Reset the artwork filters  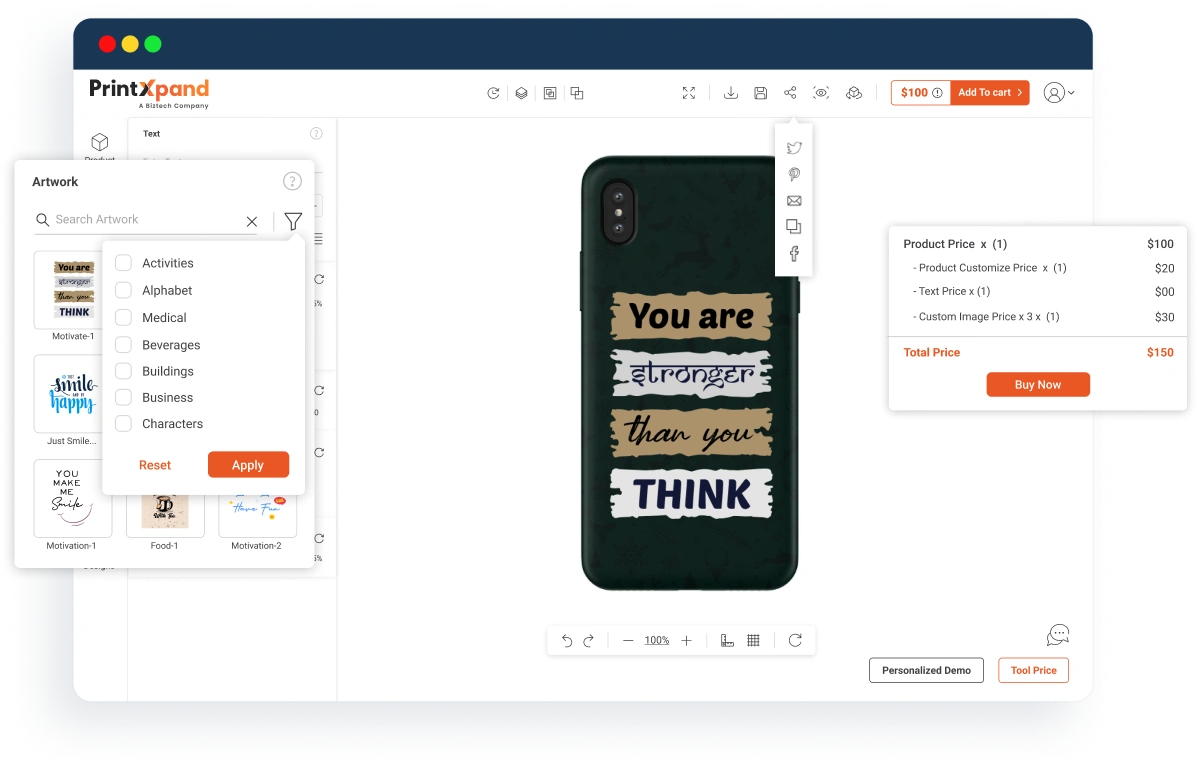click(x=154, y=465)
